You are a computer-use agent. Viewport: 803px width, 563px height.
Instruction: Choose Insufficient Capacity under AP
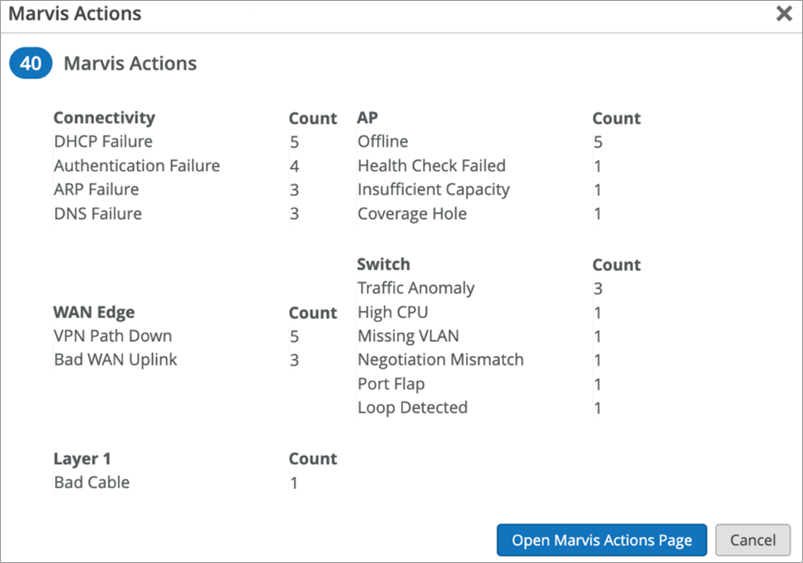[433, 190]
